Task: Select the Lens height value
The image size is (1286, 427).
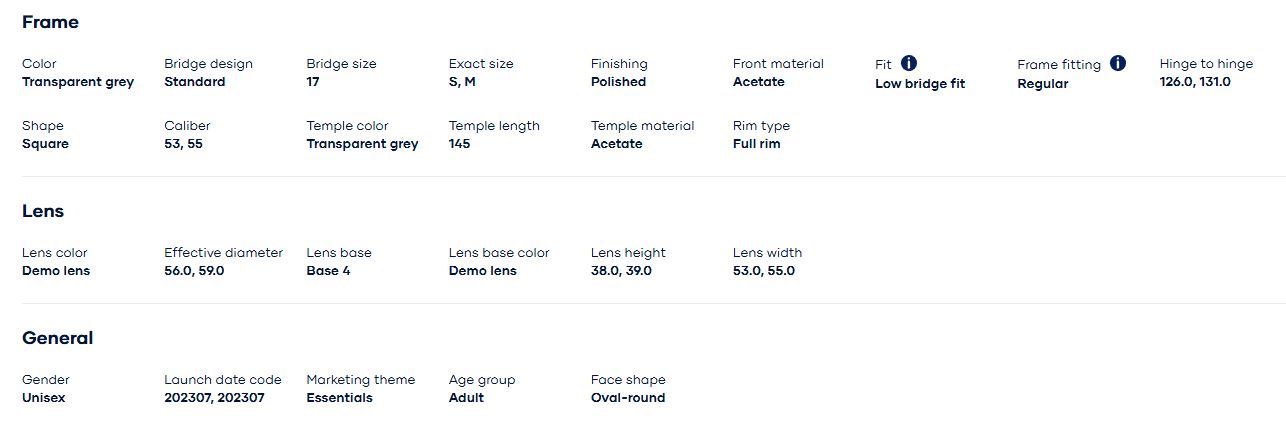Action: [621, 271]
